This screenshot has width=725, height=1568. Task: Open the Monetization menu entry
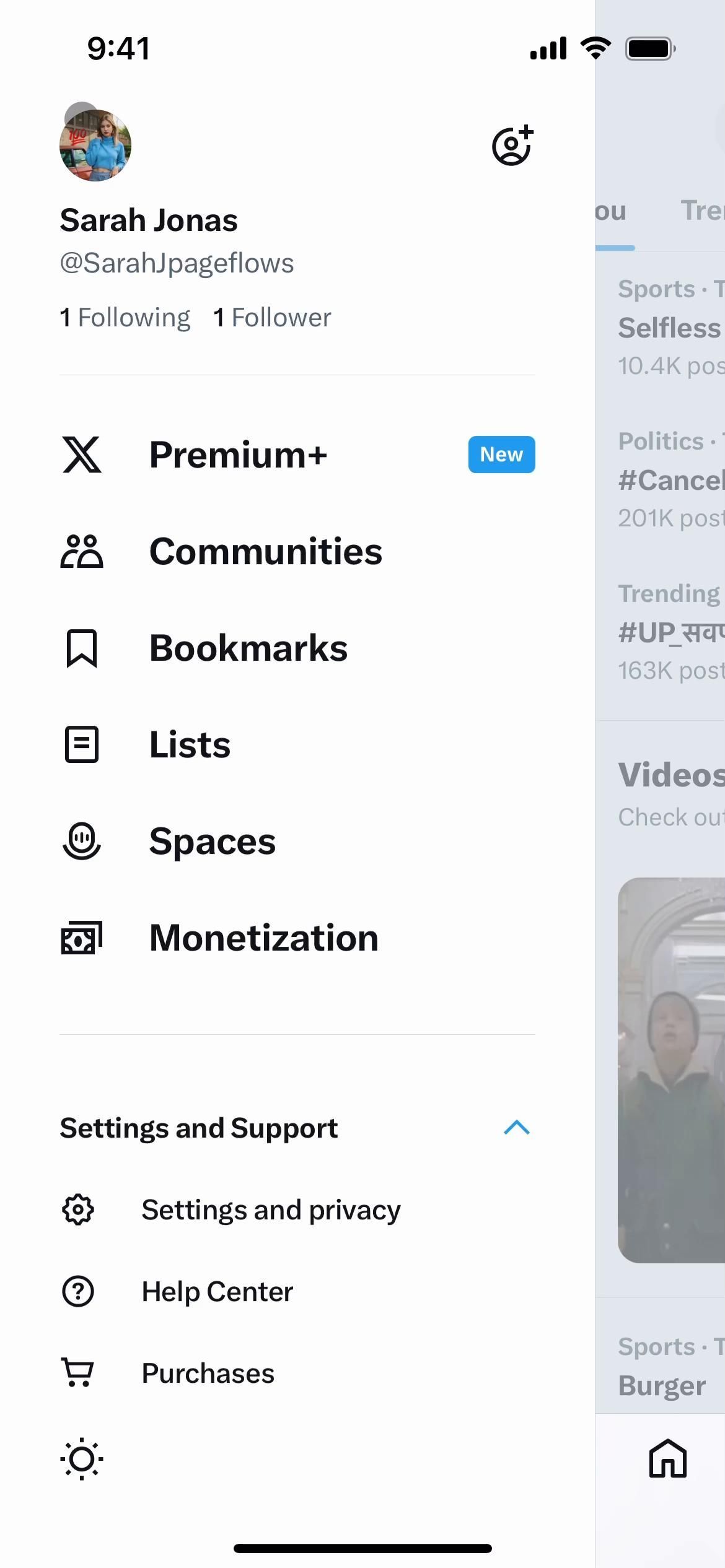click(264, 938)
